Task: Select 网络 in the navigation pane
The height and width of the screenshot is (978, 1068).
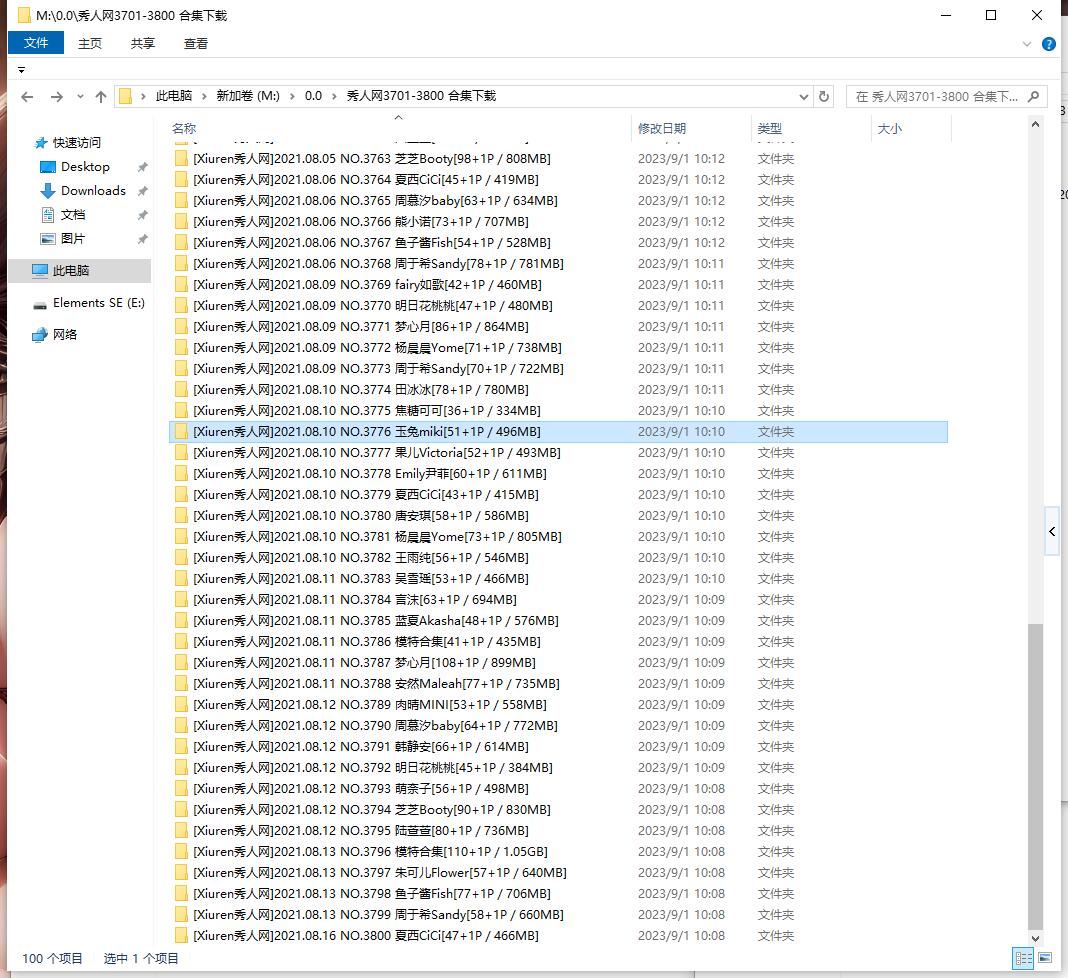Action: pyautogui.click(x=65, y=334)
